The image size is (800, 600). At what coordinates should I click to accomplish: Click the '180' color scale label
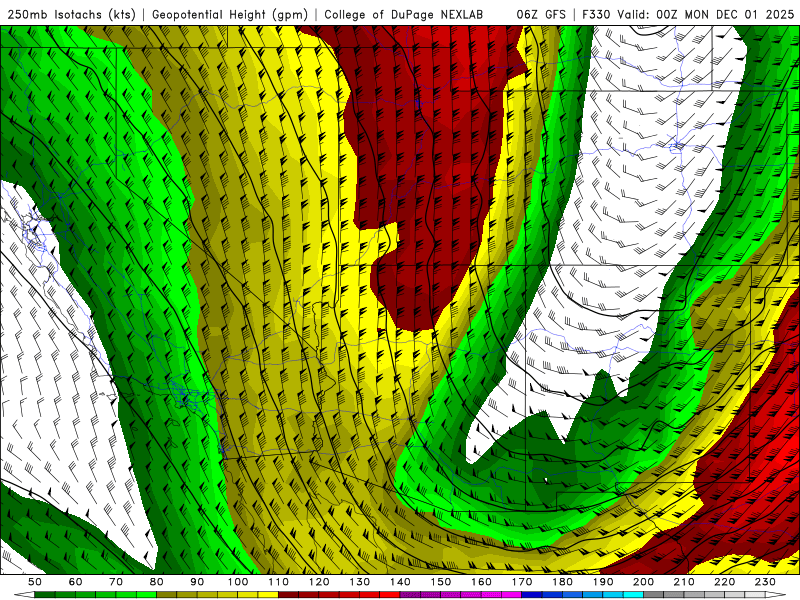tap(562, 582)
